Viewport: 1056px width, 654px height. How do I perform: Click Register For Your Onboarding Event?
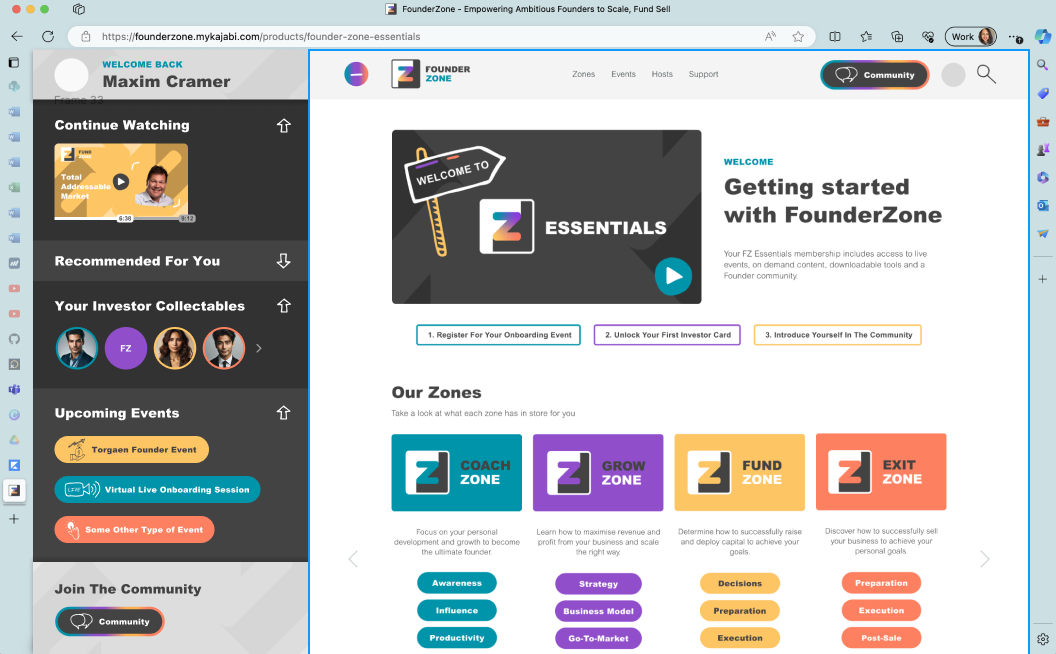click(498, 335)
